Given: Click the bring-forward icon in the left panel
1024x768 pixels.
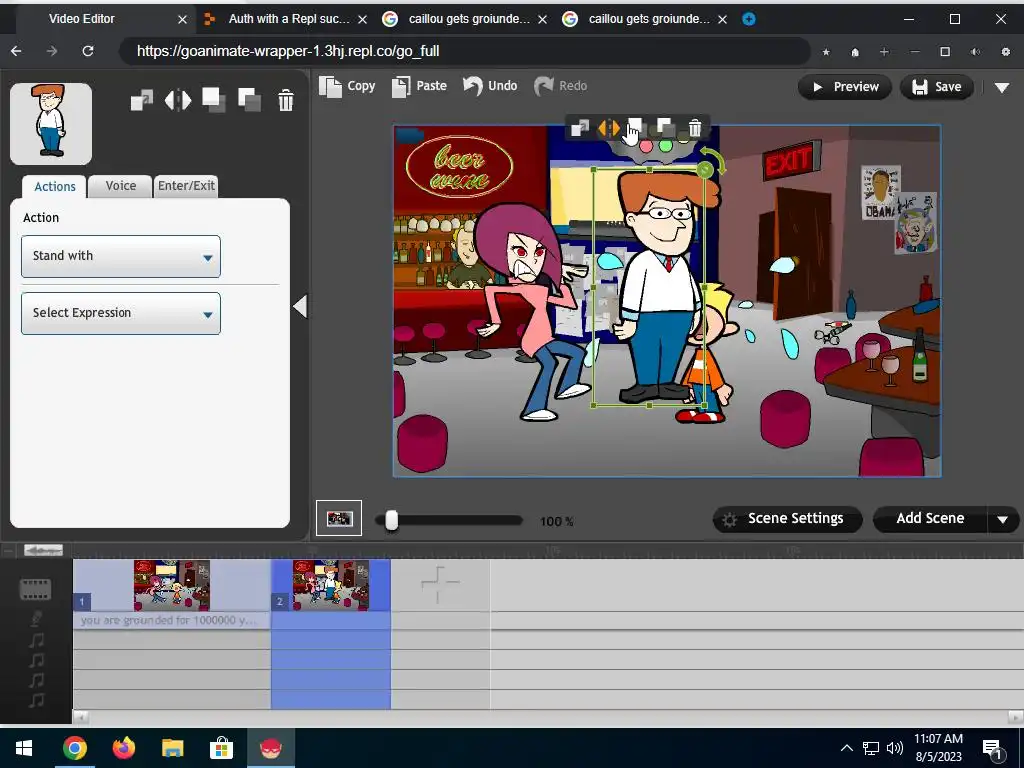Looking at the screenshot, I should 142,100.
